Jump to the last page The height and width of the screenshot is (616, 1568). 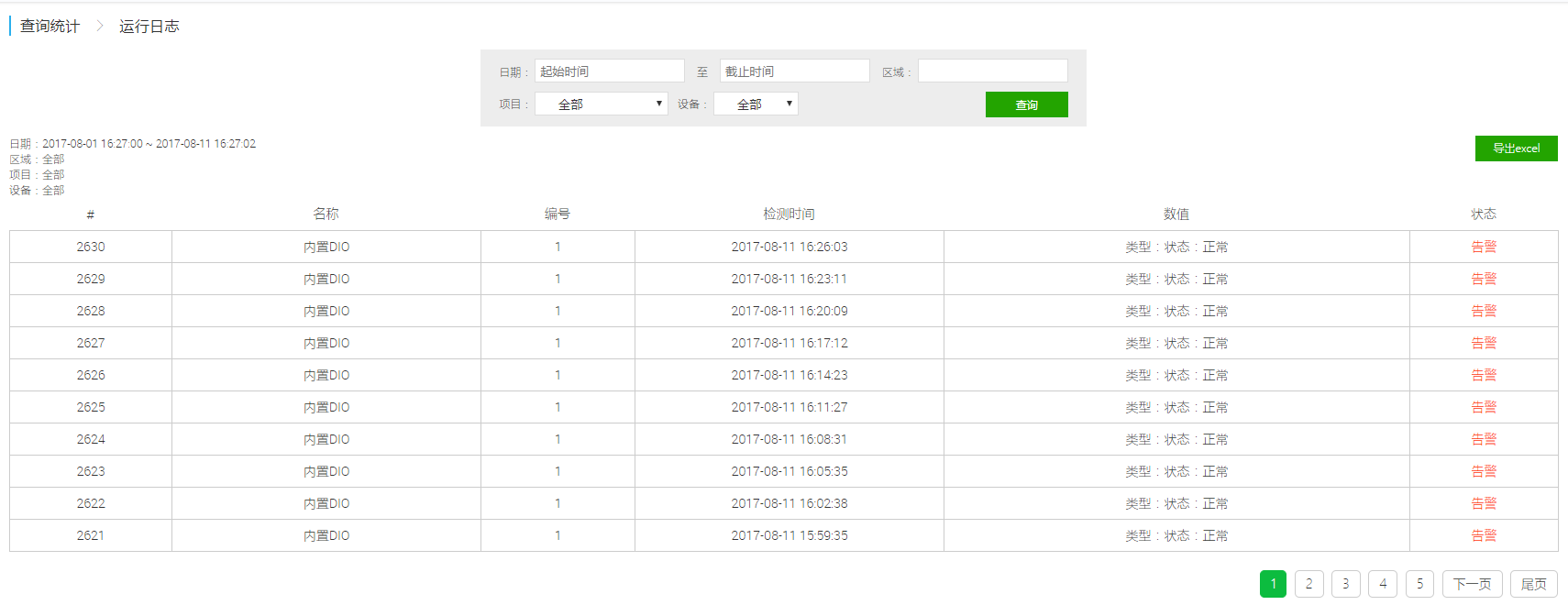(1533, 584)
